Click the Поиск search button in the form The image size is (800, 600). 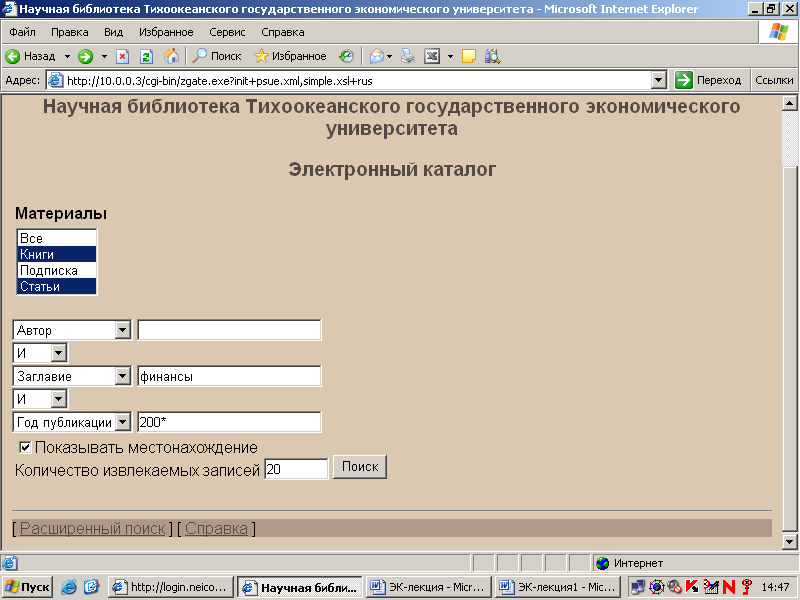coord(360,467)
